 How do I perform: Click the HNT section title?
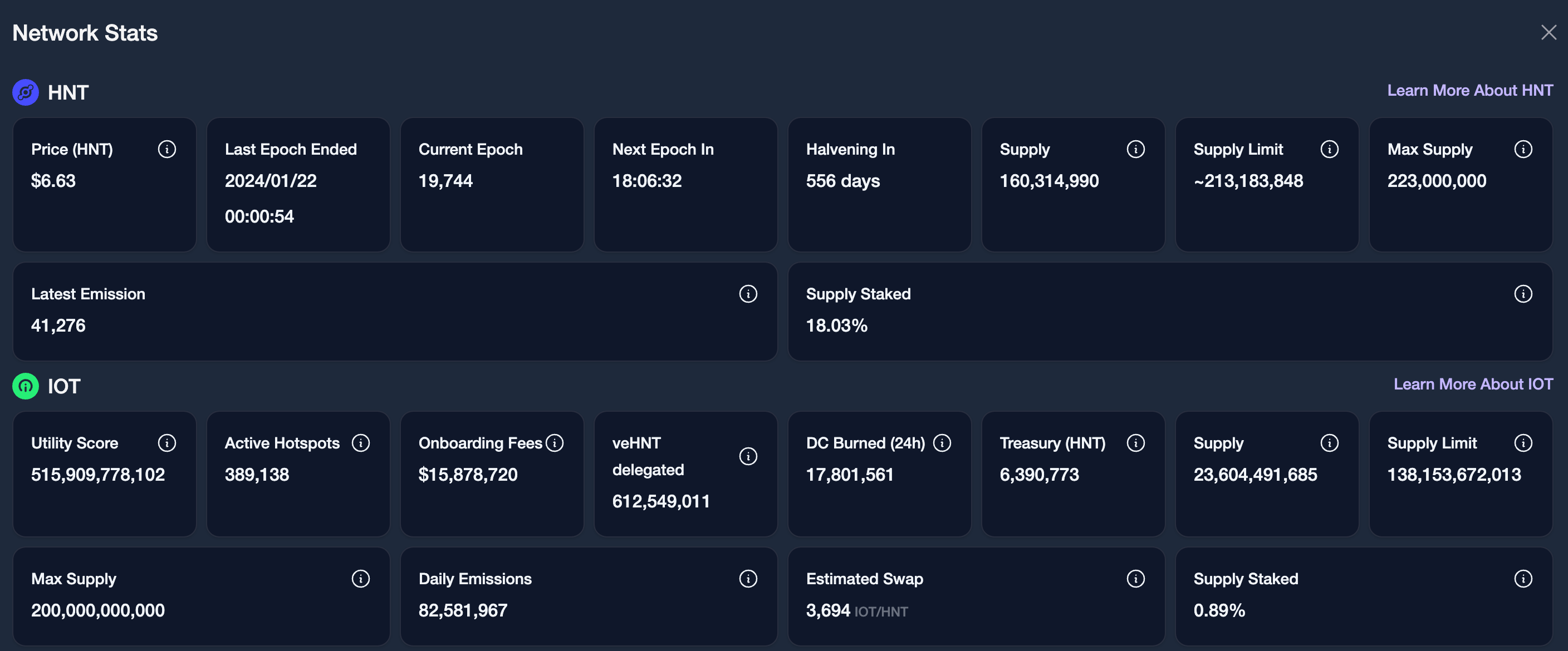click(68, 92)
